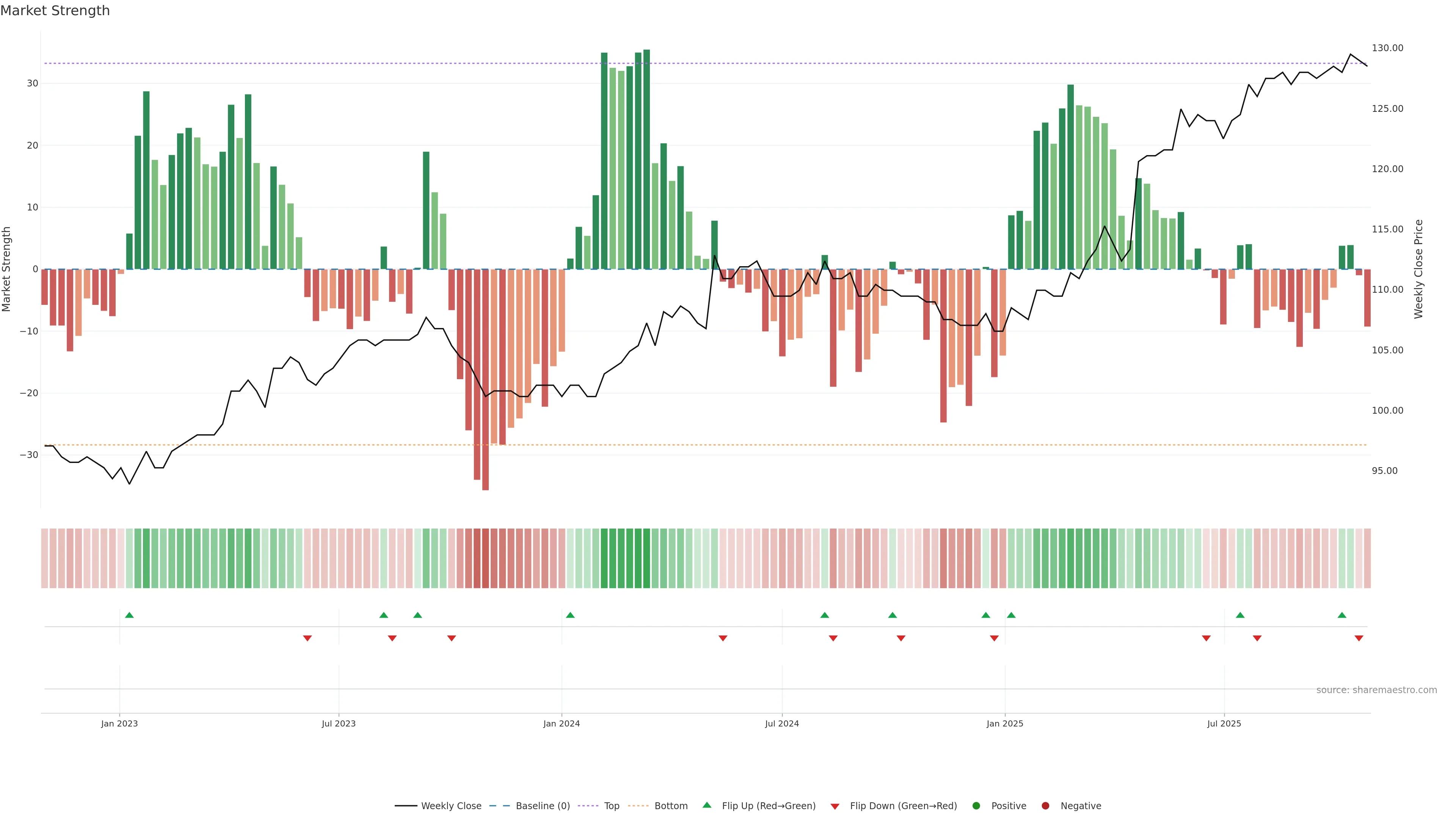The height and width of the screenshot is (819, 1456).
Task: Click the flip-up triangle at Jan 2024
Action: point(570,615)
